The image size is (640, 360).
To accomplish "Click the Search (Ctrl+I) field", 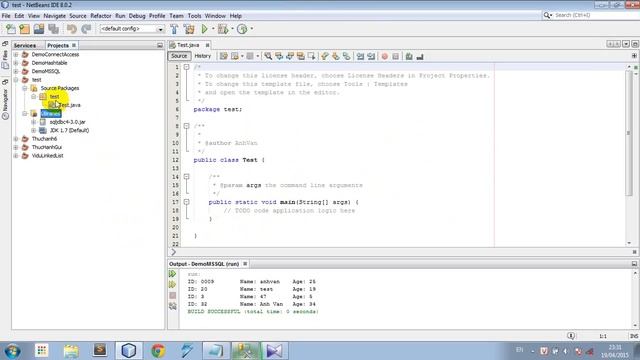I will pyautogui.click(x=591, y=15).
